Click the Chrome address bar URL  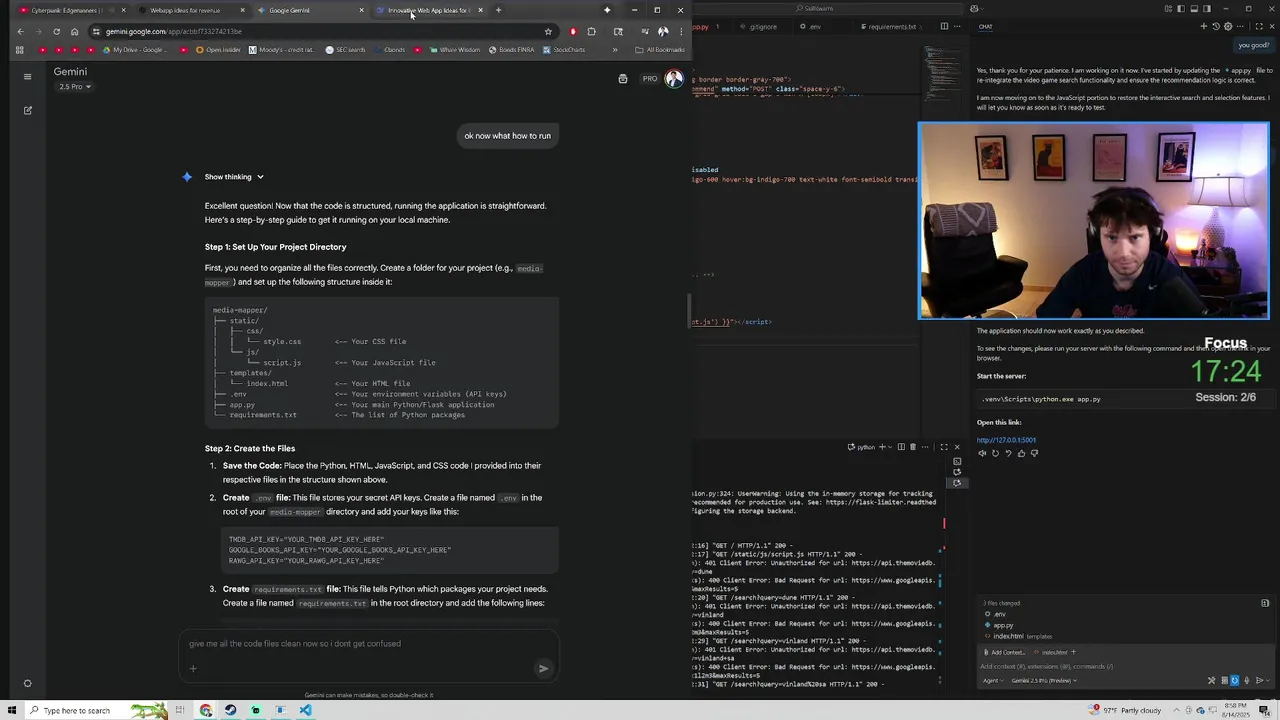pyautogui.click(x=174, y=31)
